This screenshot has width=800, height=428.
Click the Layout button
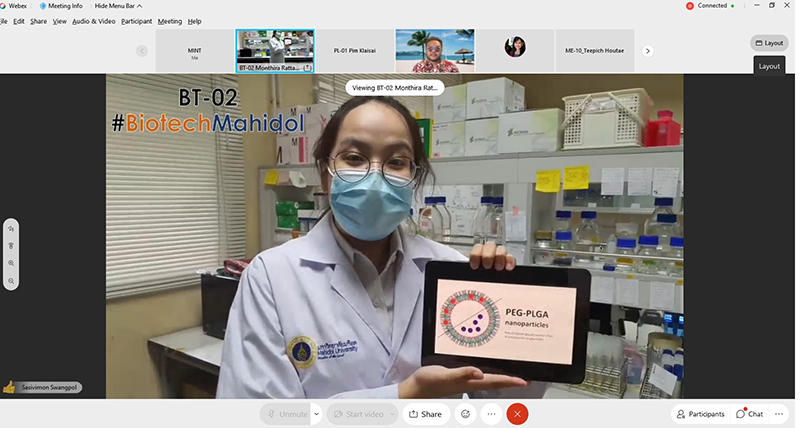coord(769,43)
